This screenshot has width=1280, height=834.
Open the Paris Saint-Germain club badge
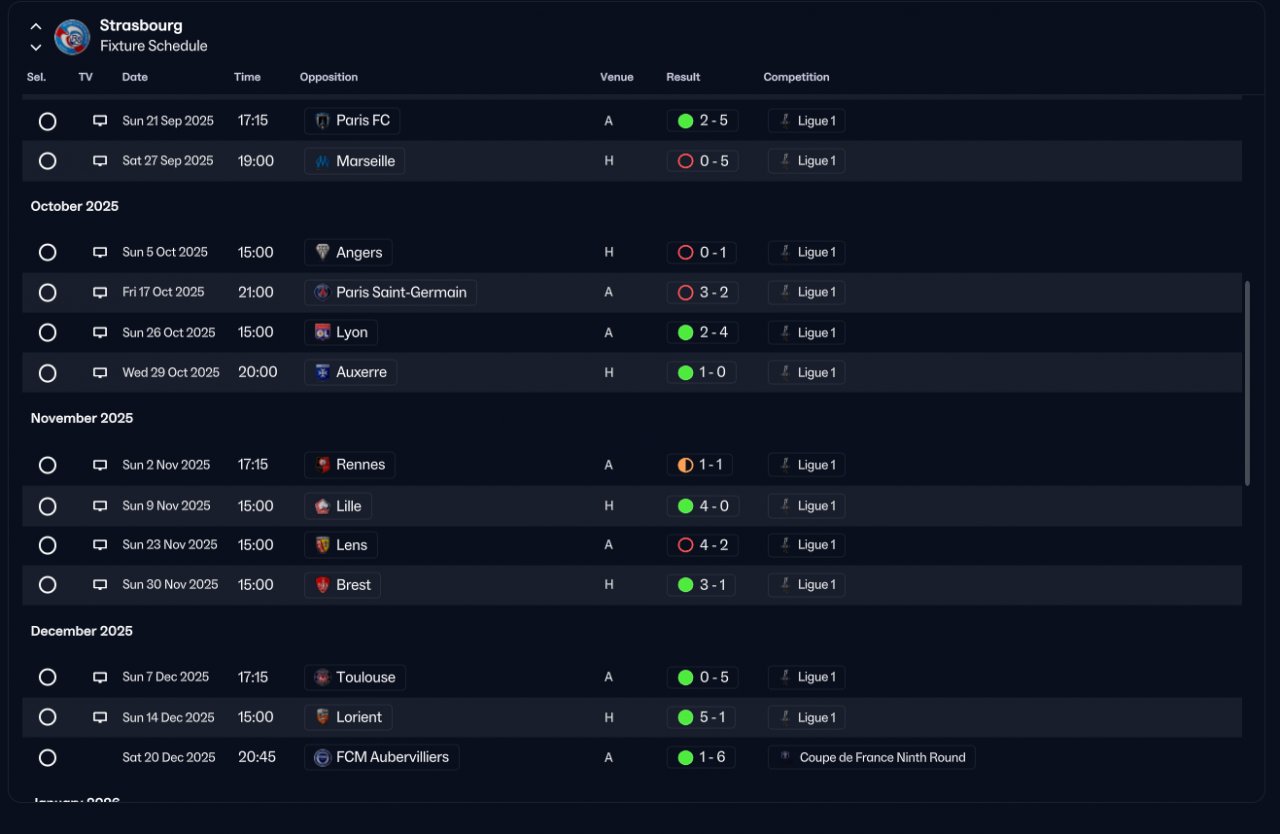322,293
